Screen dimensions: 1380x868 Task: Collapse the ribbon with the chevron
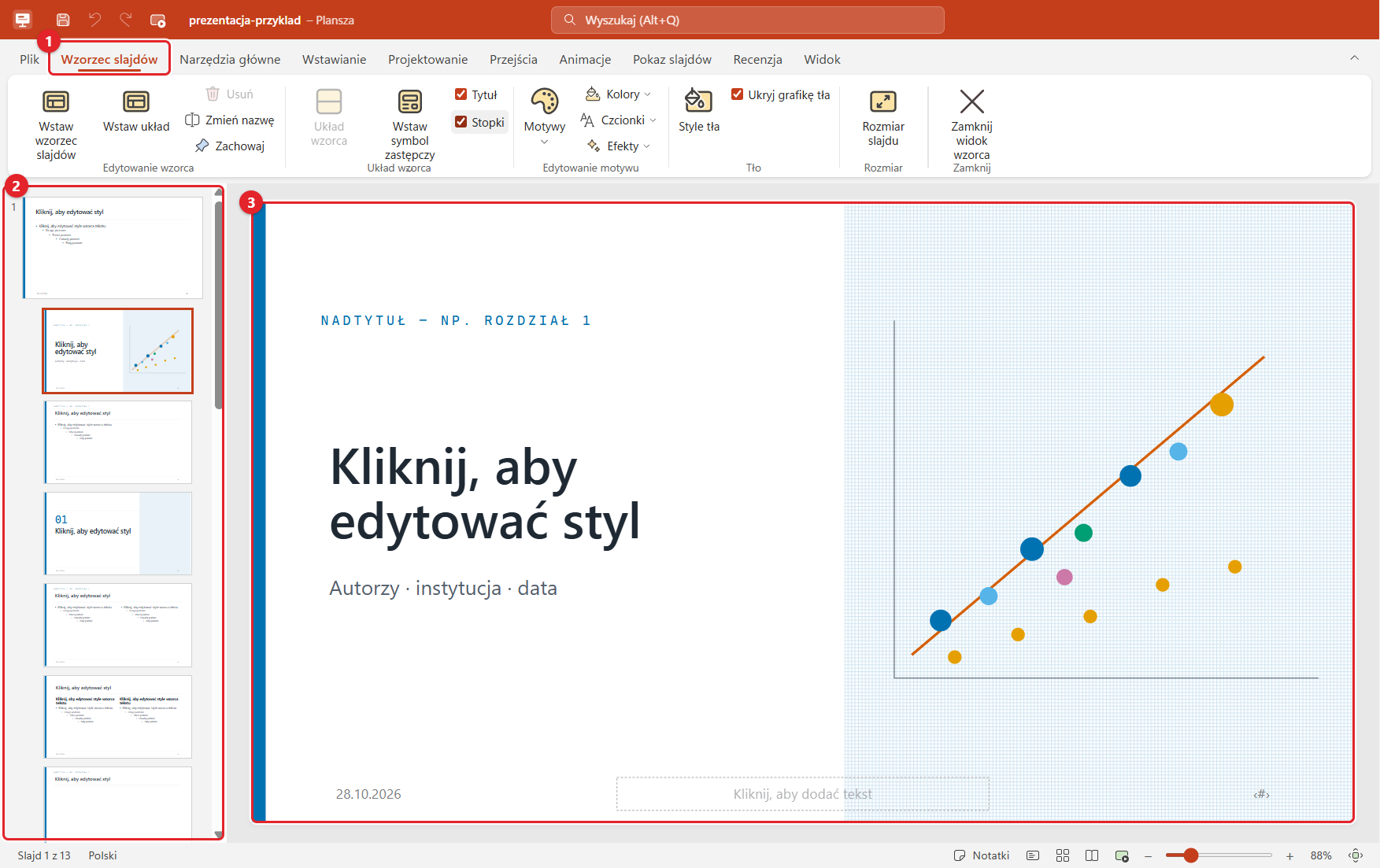click(x=1355, y=57)
